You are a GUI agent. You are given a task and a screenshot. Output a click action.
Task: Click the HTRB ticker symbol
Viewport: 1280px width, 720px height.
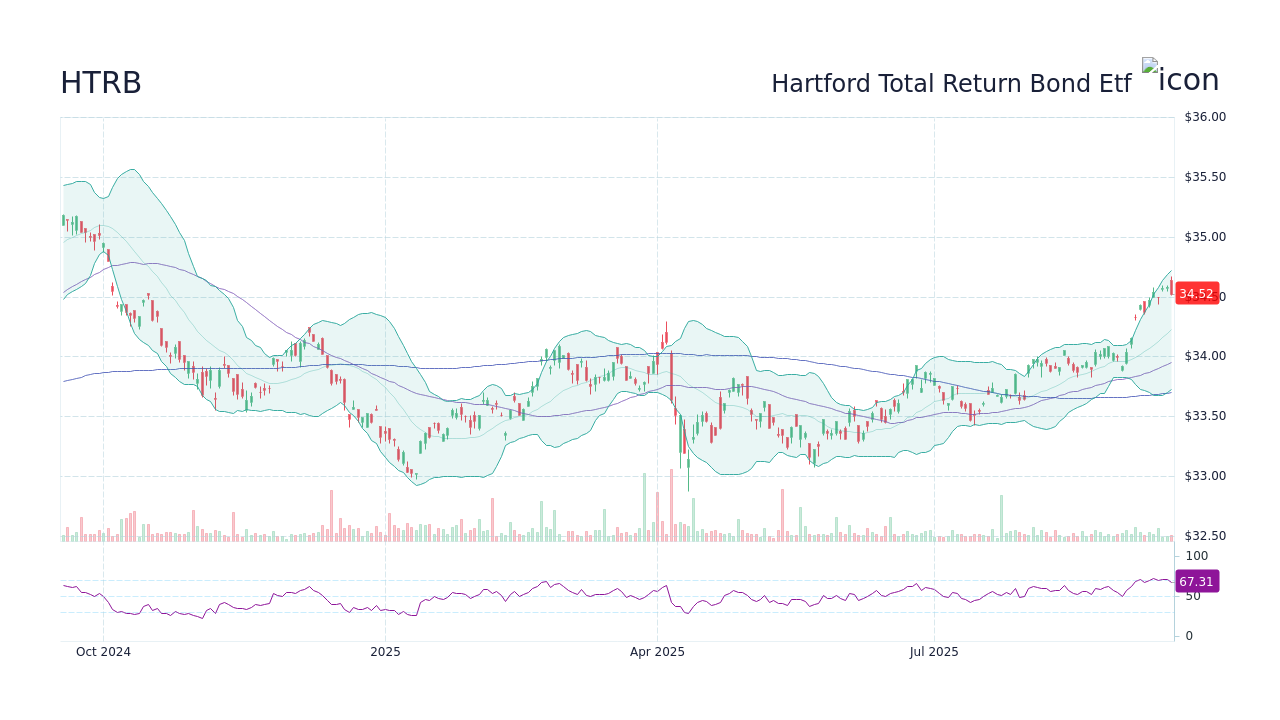point(102,83)
